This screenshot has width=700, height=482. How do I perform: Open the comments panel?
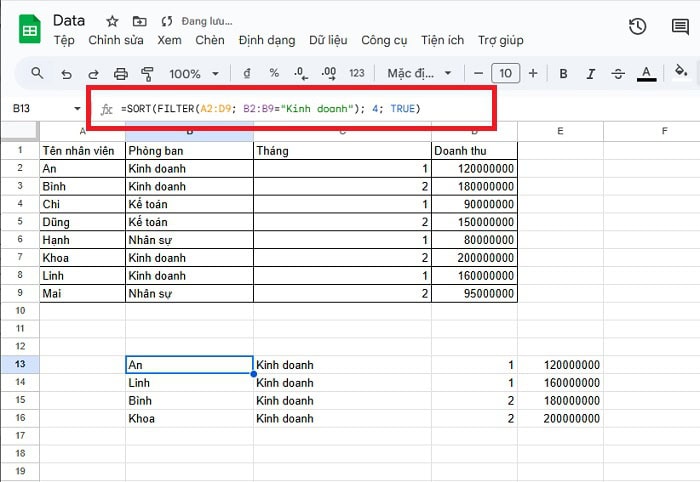tap(681, 27)
